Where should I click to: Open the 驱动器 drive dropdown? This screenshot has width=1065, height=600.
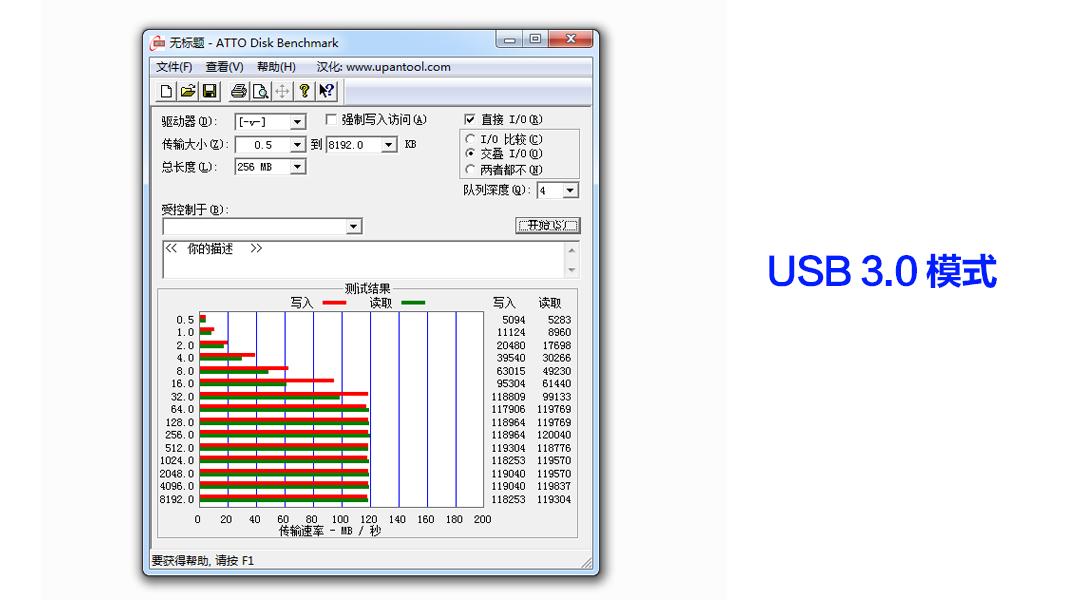(297, 122)
